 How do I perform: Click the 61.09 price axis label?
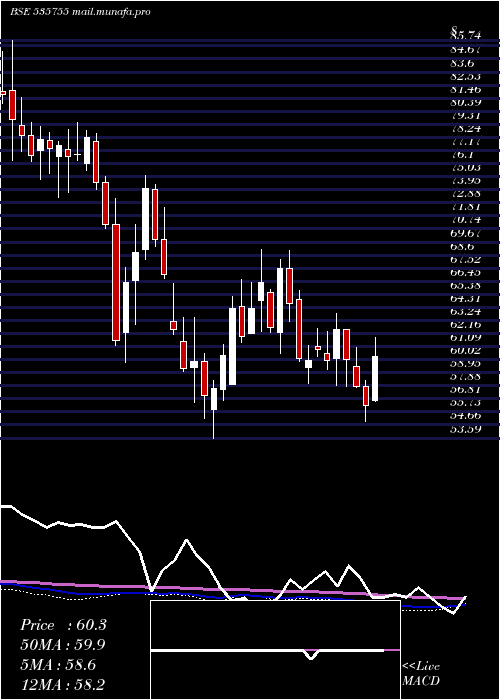[466, 338]
